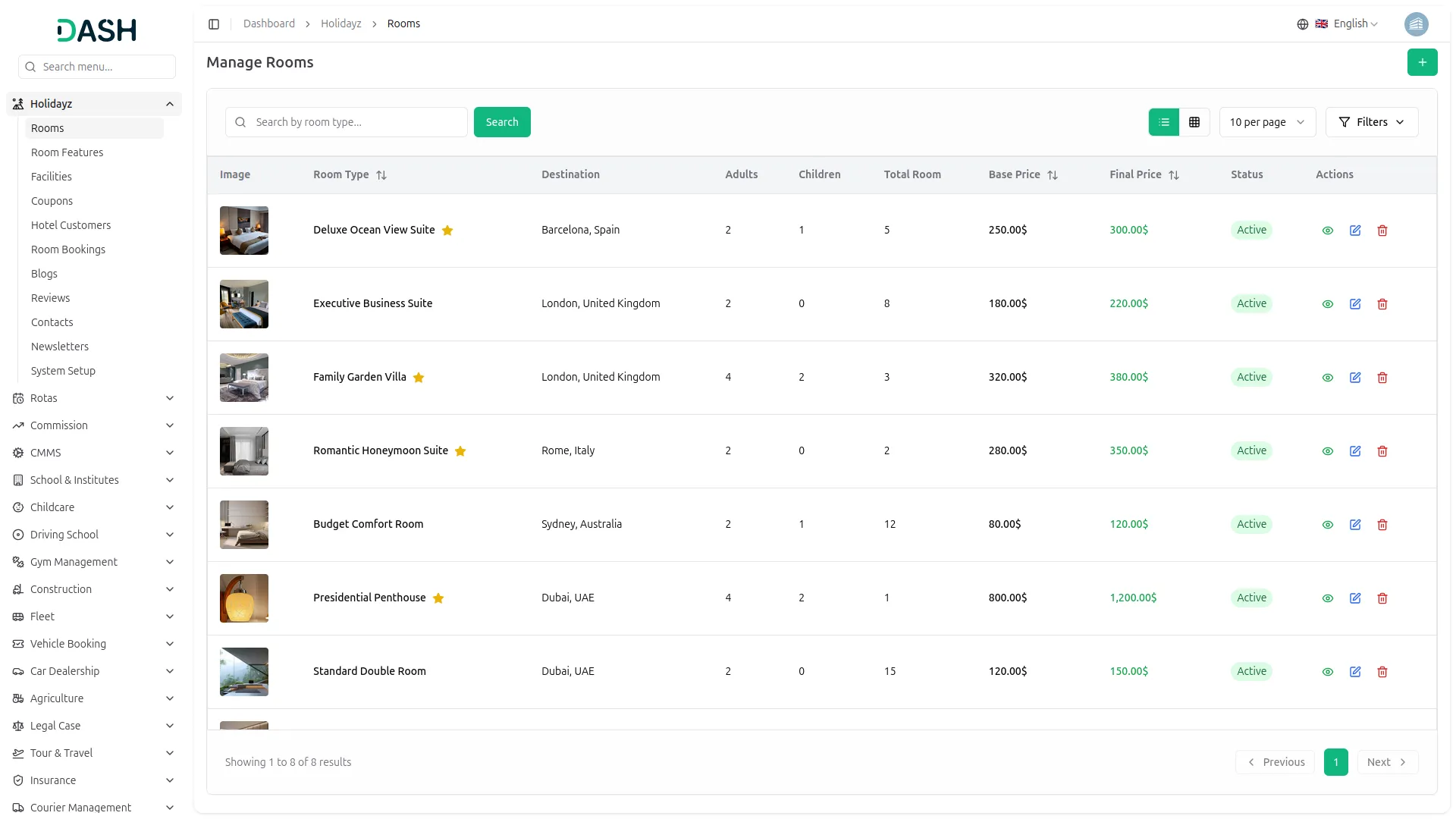Screen dimensions: 1456x819
Task: Open Coupons sidebar item
Action: pyautogui.click(x=52, y=201)
